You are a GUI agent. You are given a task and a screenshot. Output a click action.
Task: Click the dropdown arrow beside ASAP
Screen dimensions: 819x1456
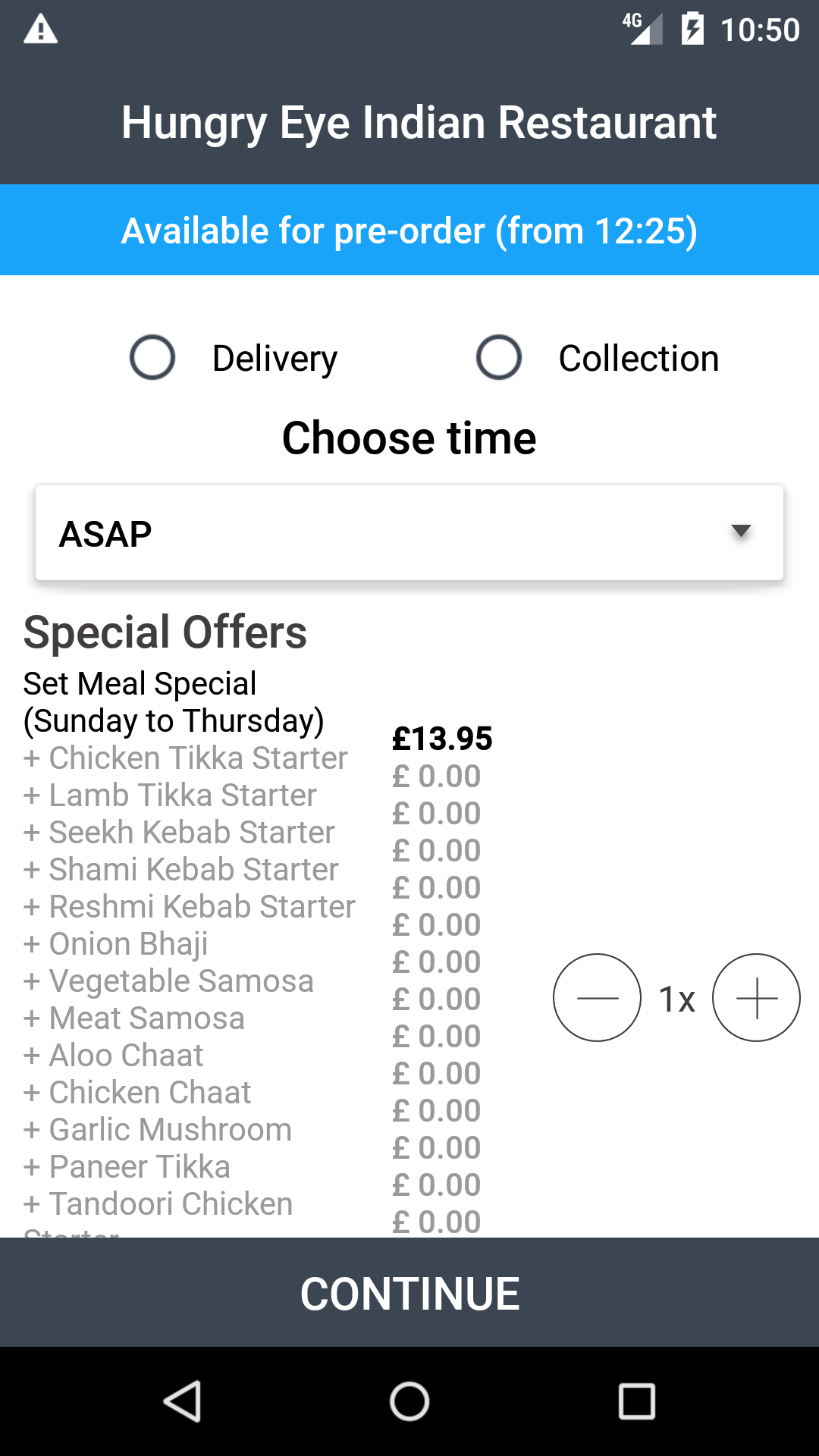740,532
